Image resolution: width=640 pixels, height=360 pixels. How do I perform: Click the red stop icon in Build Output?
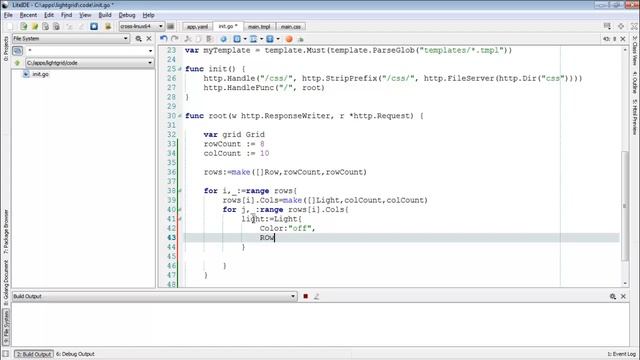[305, 296]
